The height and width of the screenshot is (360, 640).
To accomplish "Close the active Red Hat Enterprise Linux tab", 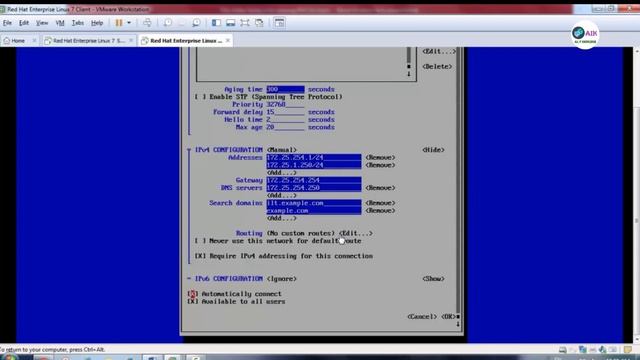I will [228, 41].
